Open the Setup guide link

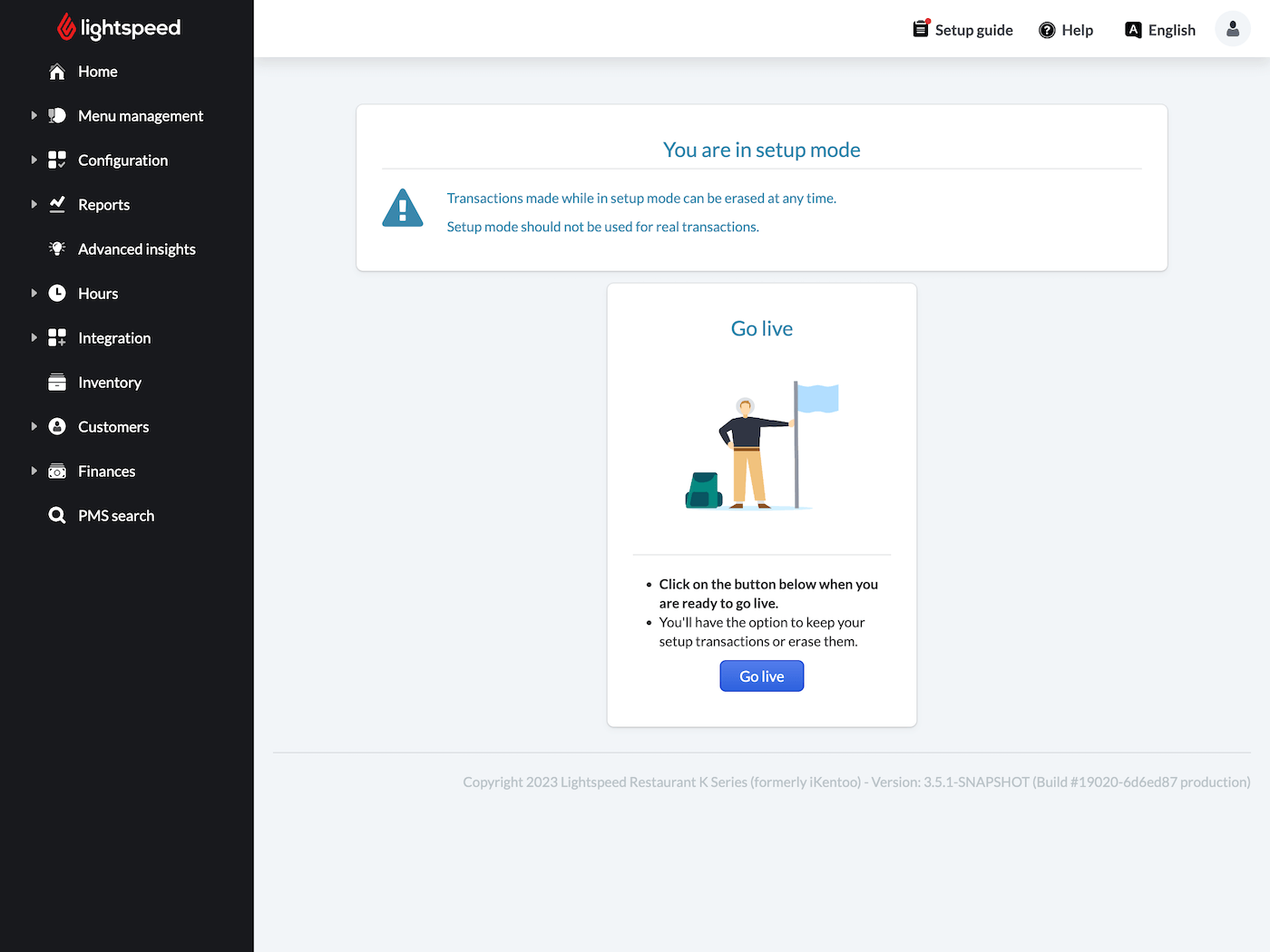[x=973, y=30]
